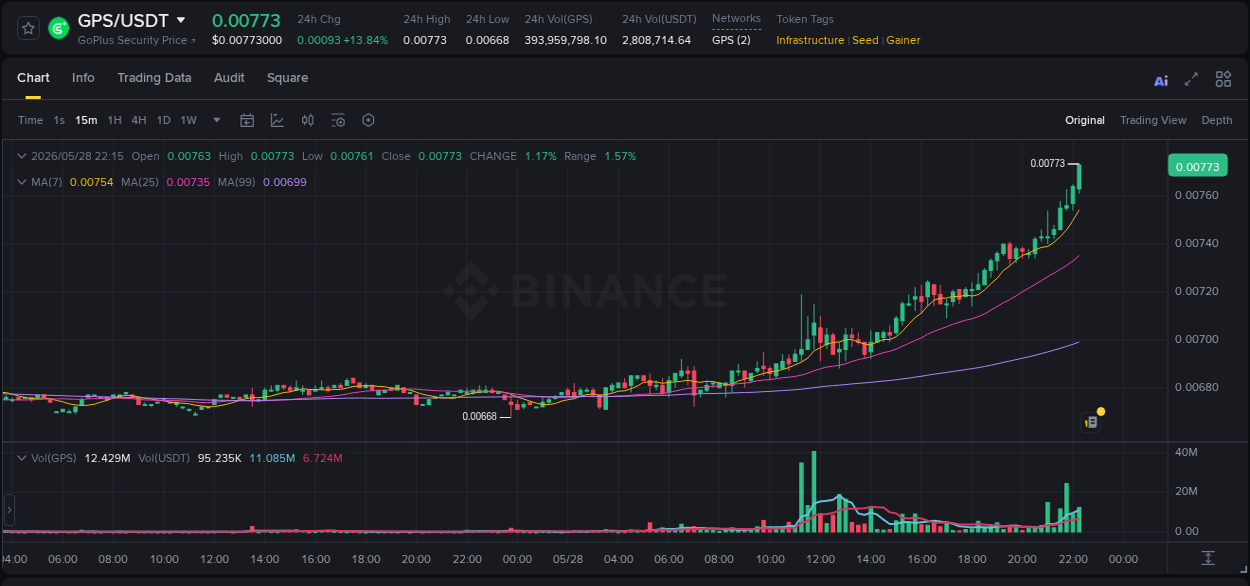Switch to Original chart view
This screenshot has height=586, width=1250.
point(1085,120)
